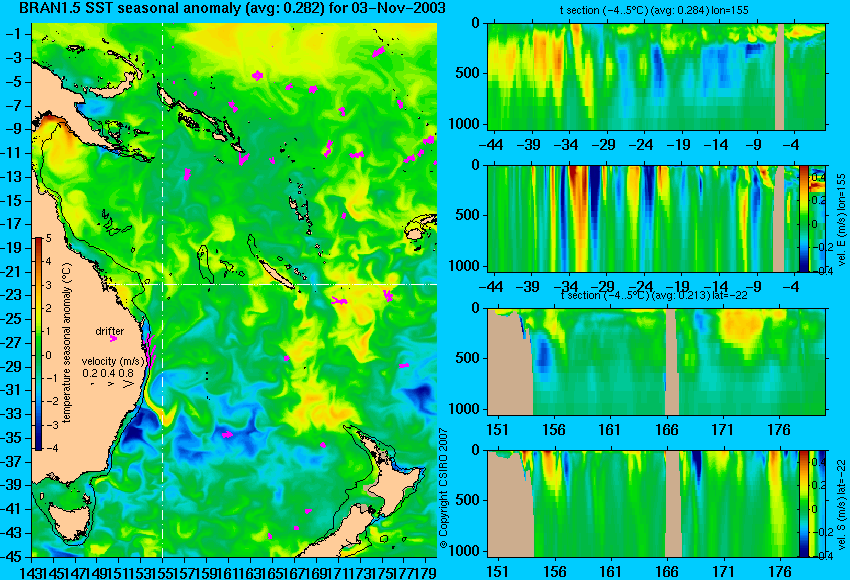Click the vel. E velocity colorbar

[803, 218]
